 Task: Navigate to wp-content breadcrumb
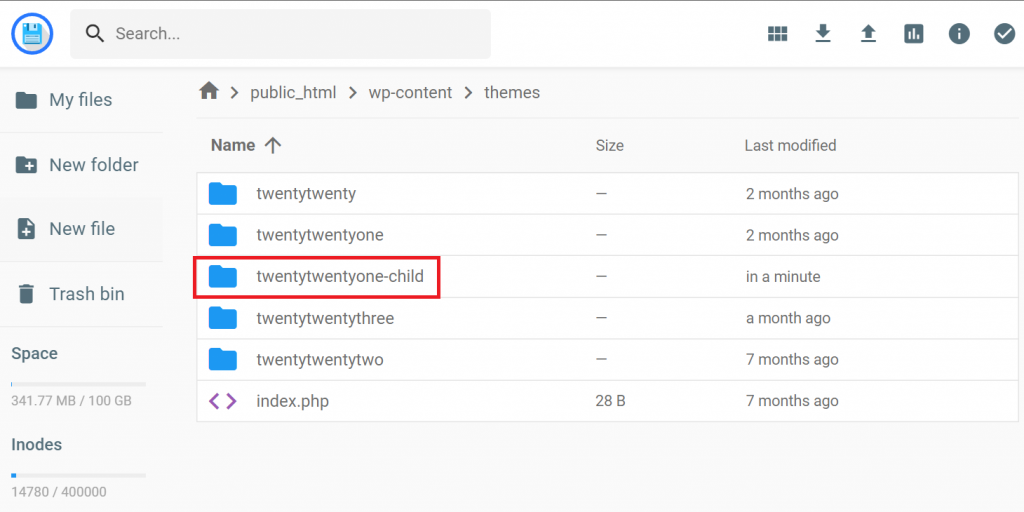pos(410,92)
